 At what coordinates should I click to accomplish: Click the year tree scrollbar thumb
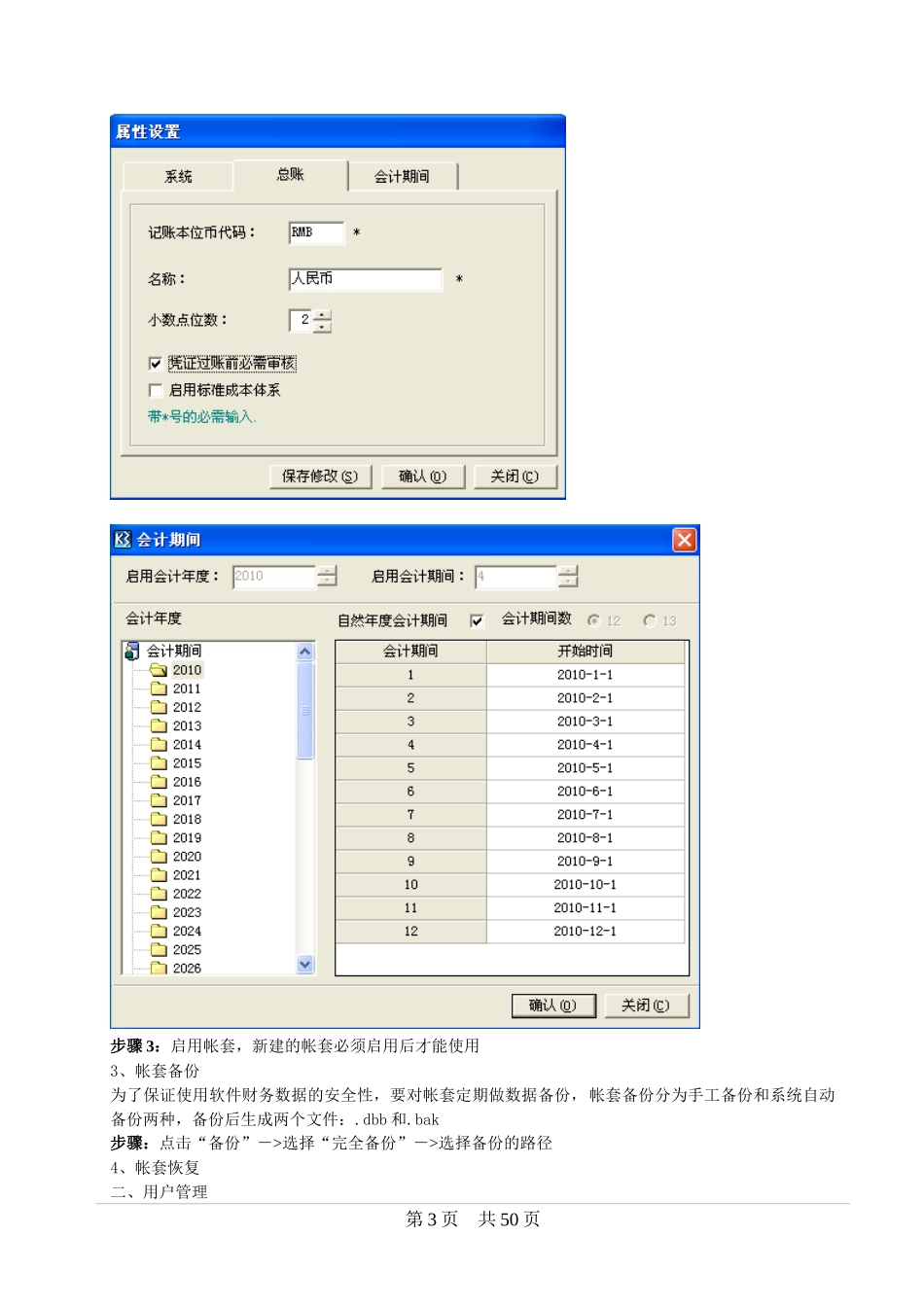coord(305,711)
